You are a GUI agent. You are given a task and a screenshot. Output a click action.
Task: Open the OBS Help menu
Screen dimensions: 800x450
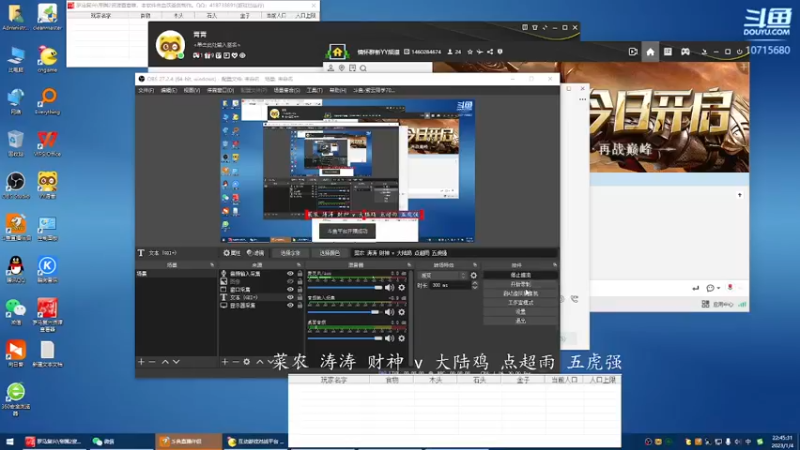[338, 90]
